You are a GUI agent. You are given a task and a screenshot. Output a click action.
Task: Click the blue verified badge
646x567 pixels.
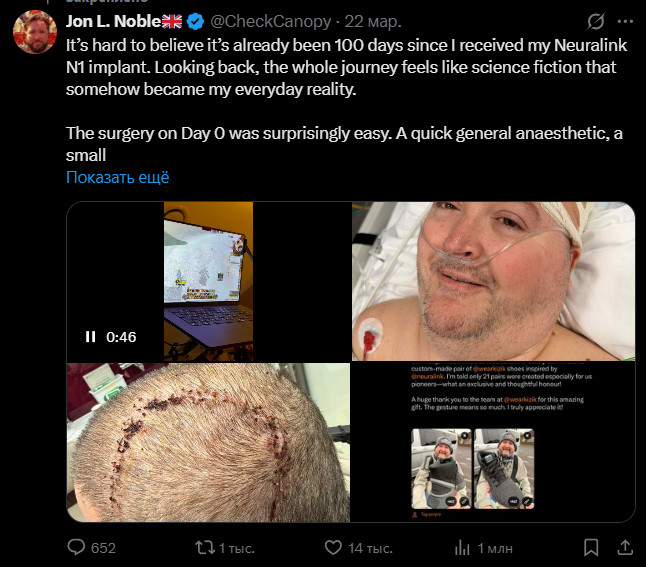coord(195,21)
